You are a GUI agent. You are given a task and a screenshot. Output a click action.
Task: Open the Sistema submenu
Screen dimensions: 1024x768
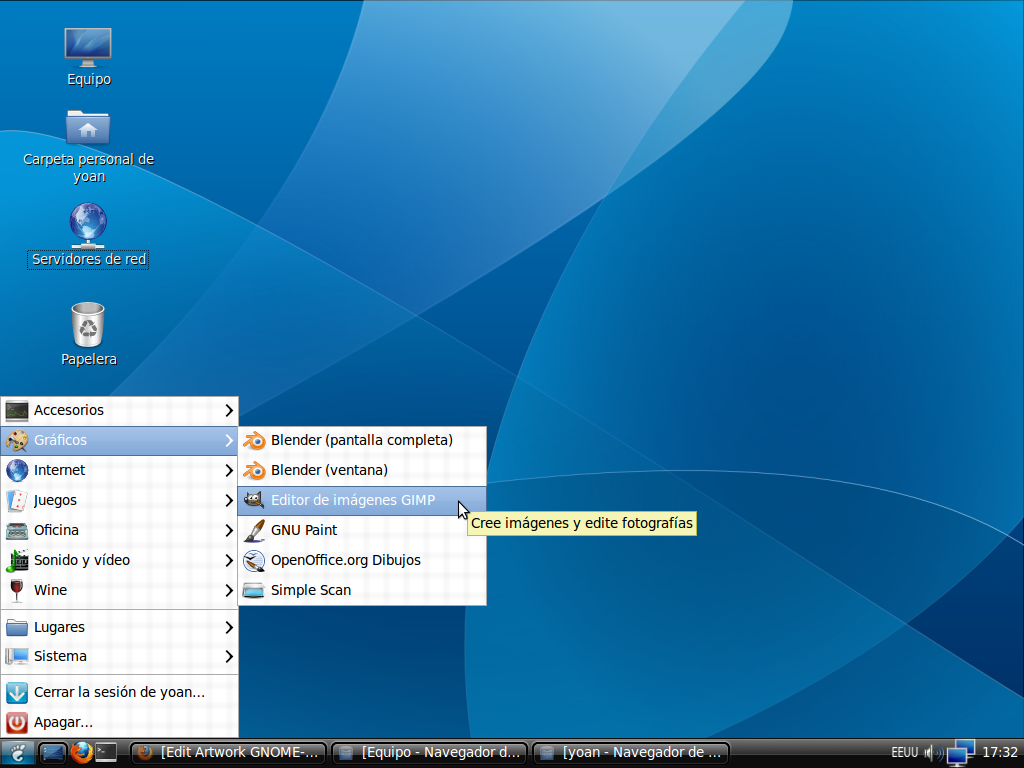(120, 656)
